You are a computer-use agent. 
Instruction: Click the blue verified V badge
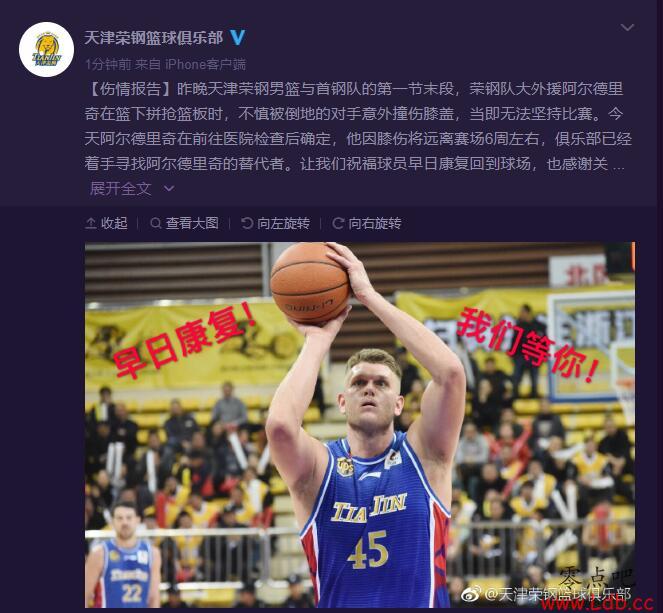coord(238,38)
